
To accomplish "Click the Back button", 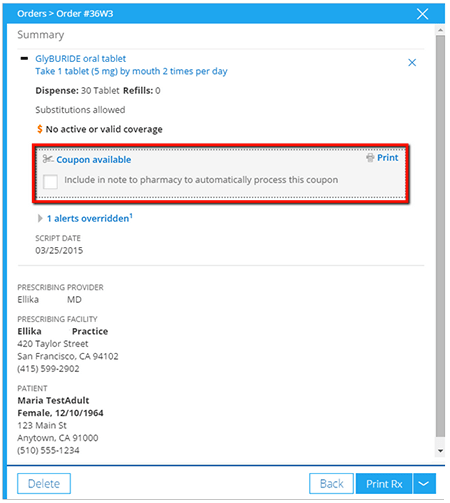I will pyautogui.click(x=331, y=483).
